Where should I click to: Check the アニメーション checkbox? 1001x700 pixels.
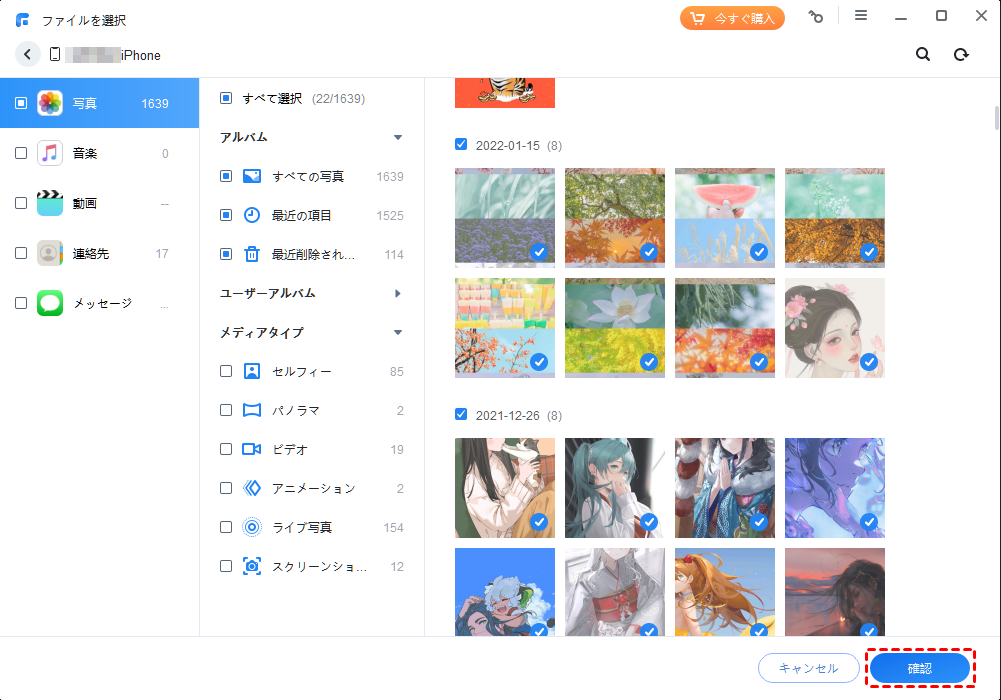[x=226, y=488]
